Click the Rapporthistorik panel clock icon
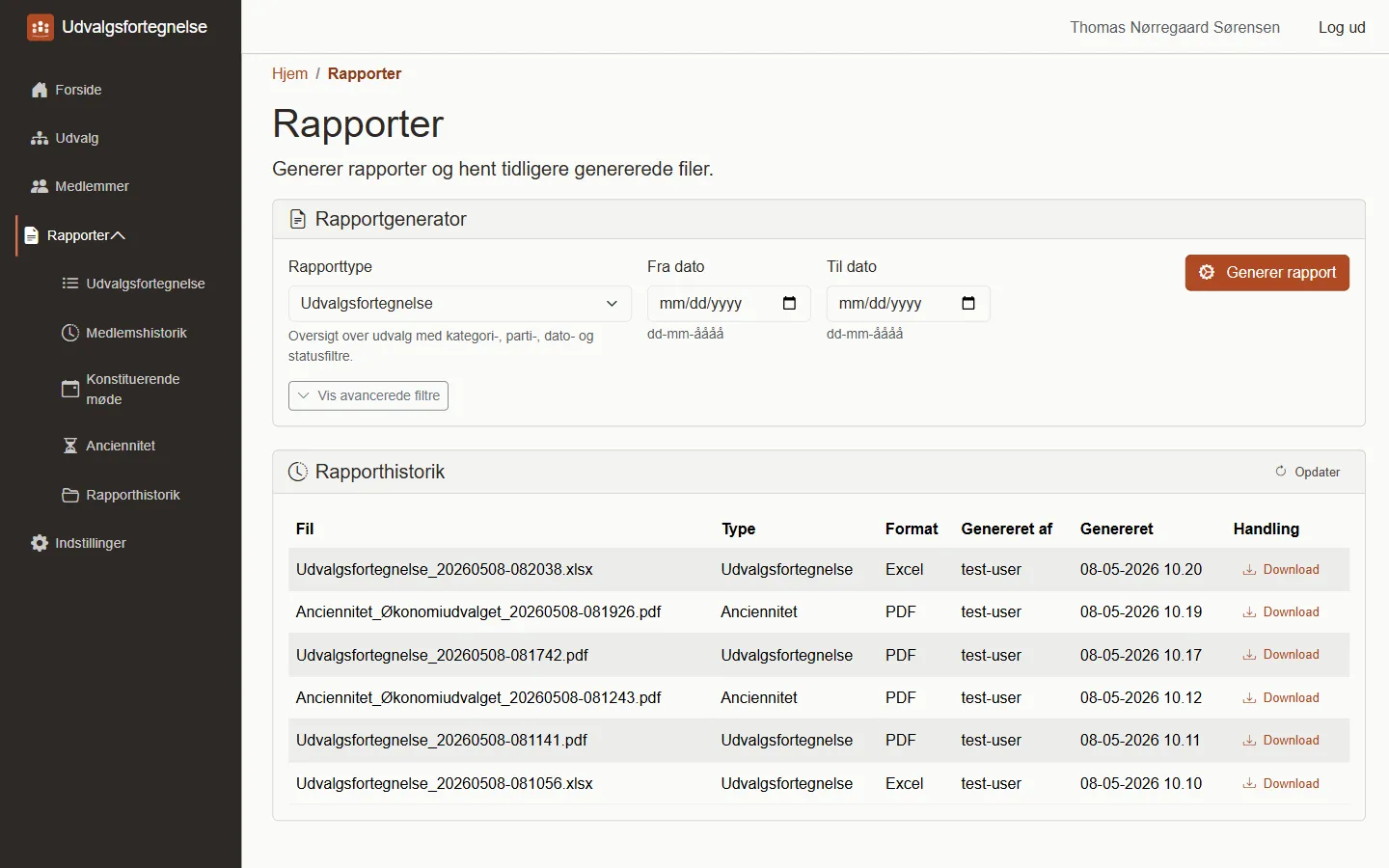 [298, 472]
